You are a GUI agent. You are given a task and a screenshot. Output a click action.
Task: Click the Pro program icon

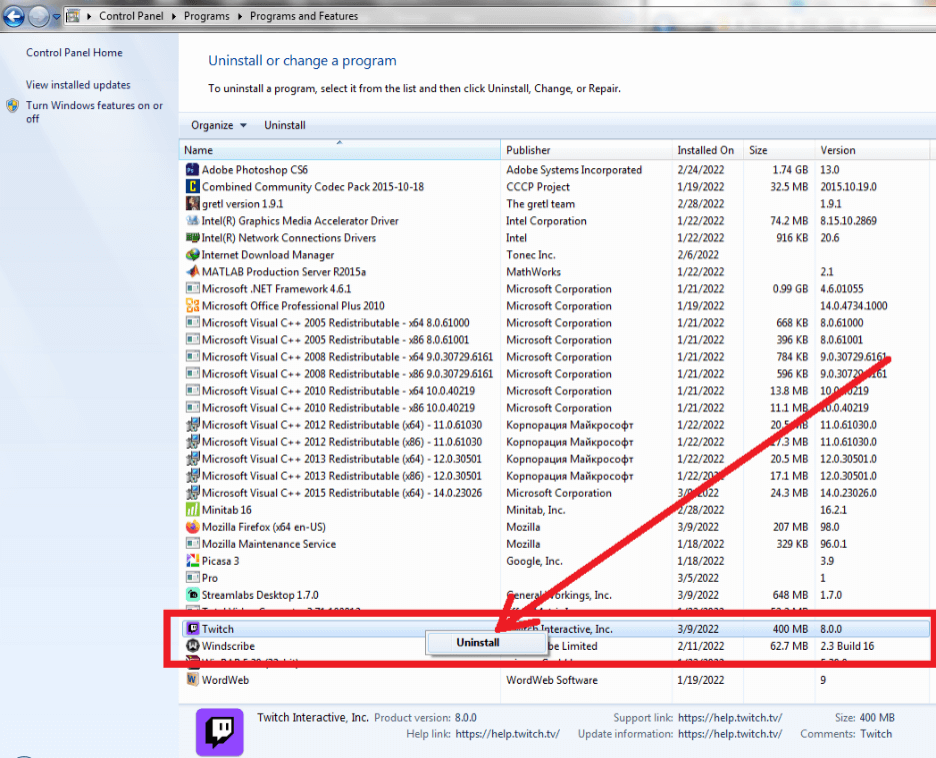point(192,578)
